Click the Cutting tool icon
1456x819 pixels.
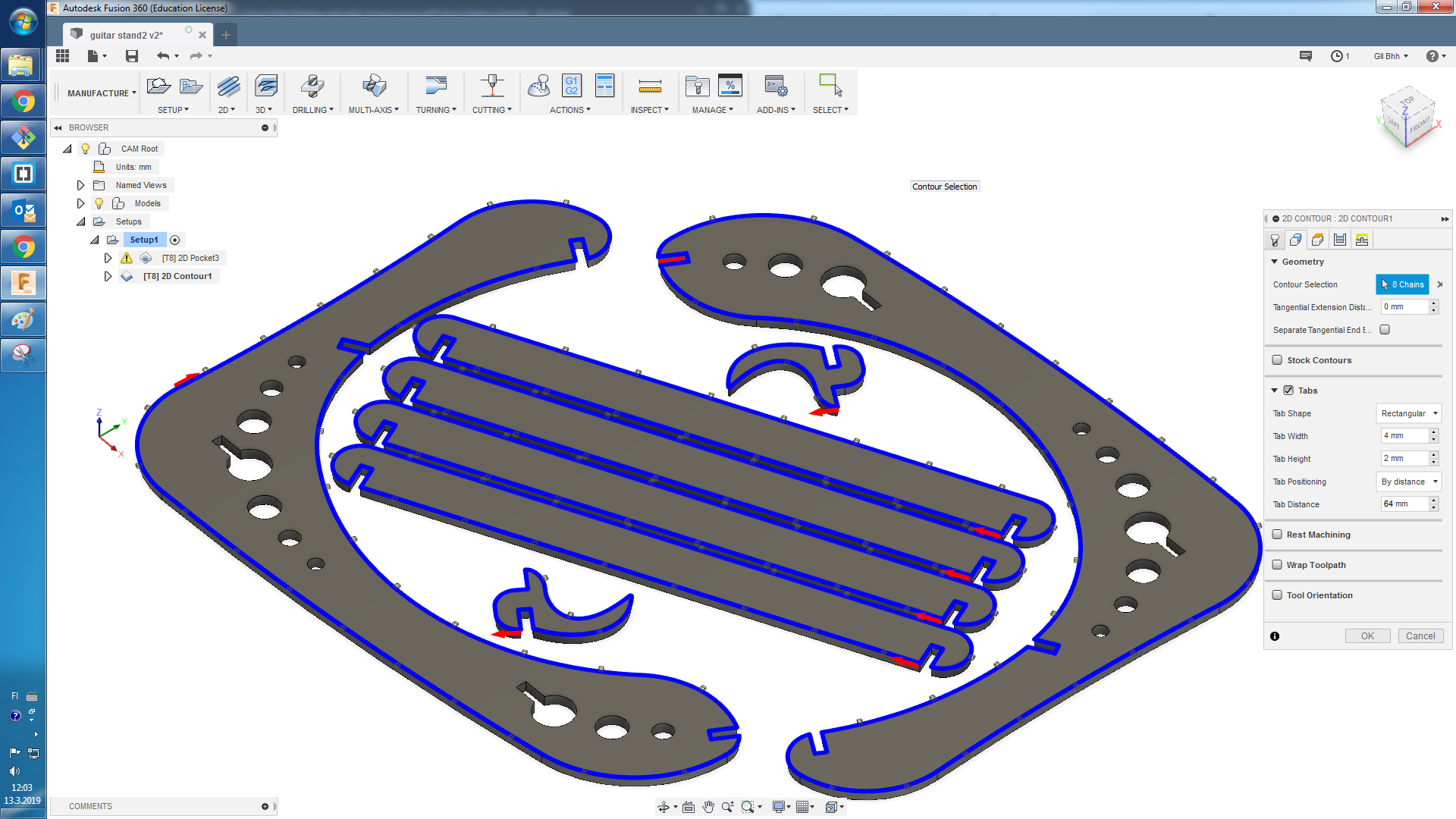coord(492,86)
